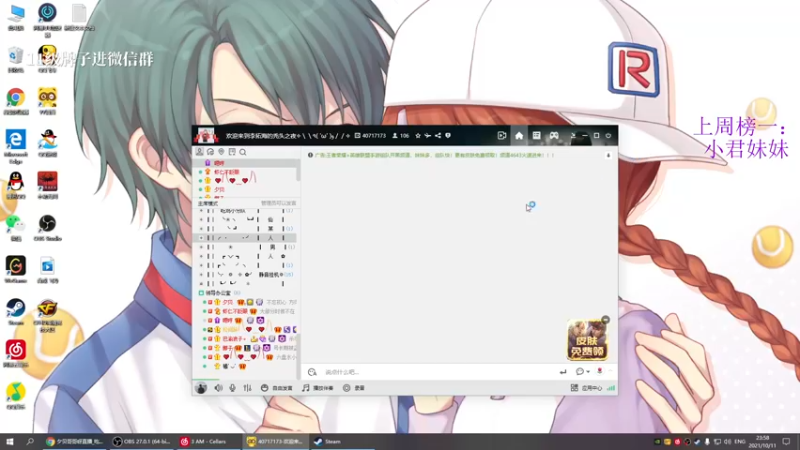Viewport: 800px width, 450px height.
Task: Click the rose gift icon beside input
Action: [x=599, y=371]
